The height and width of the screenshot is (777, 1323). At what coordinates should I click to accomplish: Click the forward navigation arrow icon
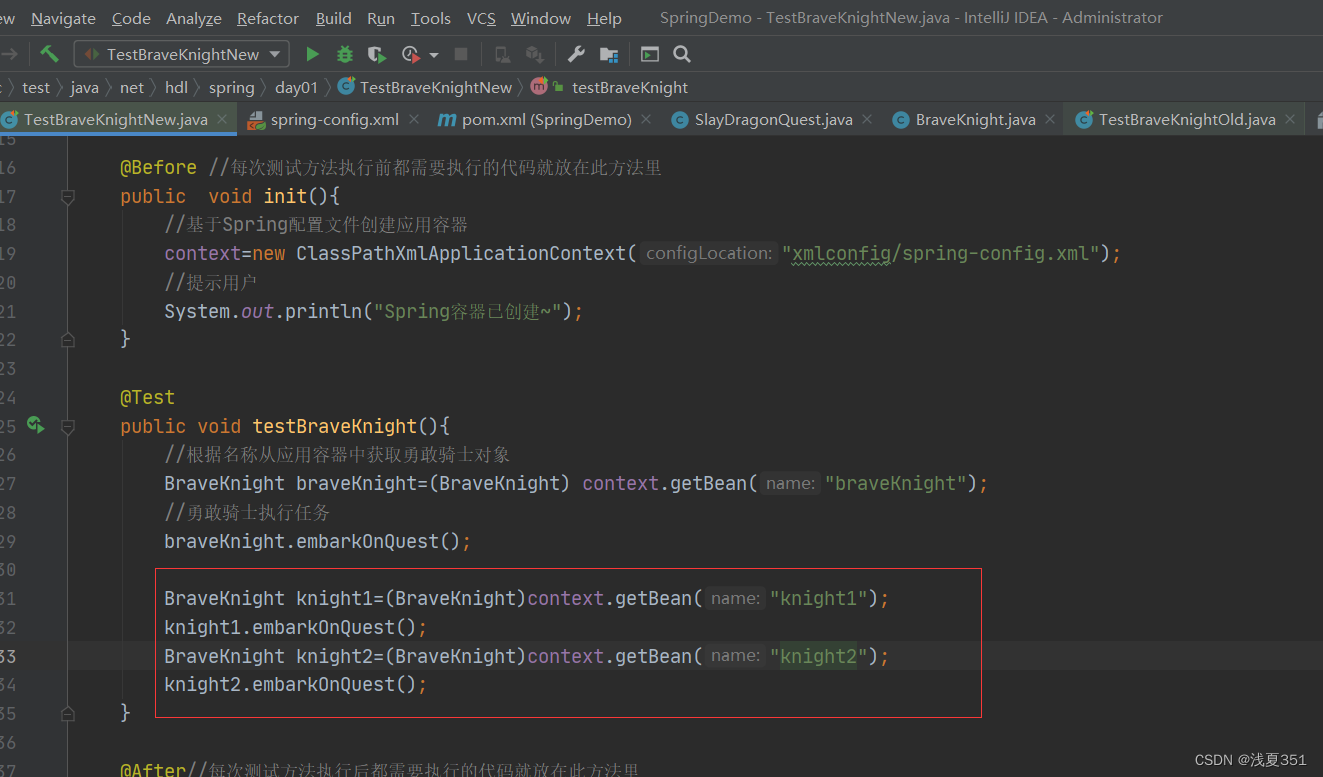(9, 54)
